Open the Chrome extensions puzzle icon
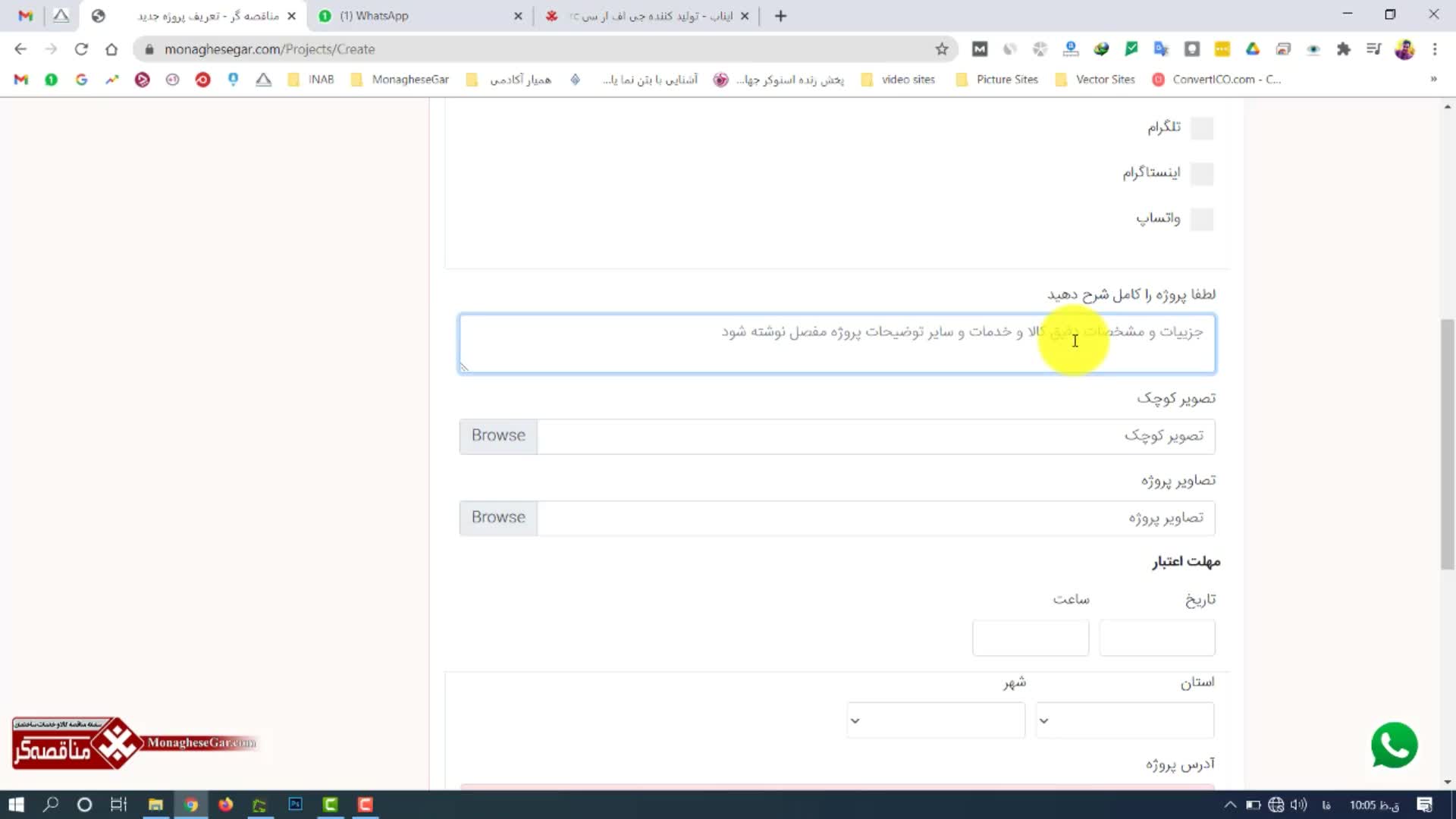Viewport: 1456px width, 819px height. click(x=1343, y=49)
